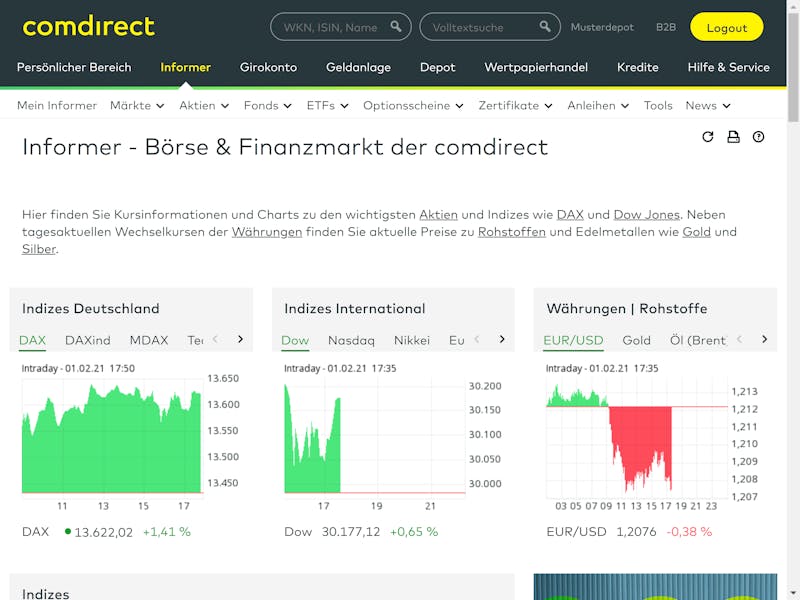Follow the Aktien link in intro text
800x600 pixels.
coord(438,215)
